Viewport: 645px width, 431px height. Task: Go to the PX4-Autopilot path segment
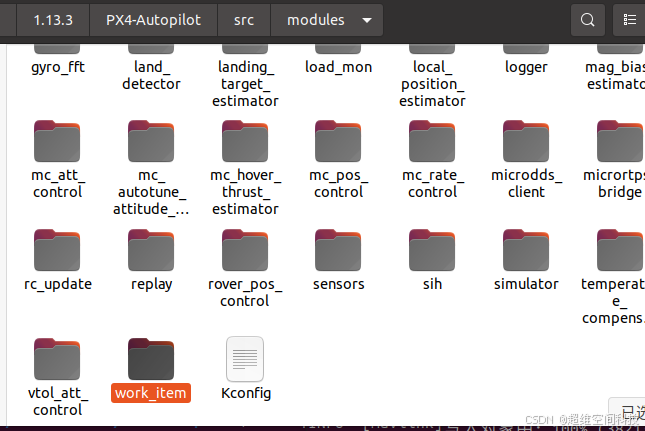pyautogui.click(x=153, y=20)
